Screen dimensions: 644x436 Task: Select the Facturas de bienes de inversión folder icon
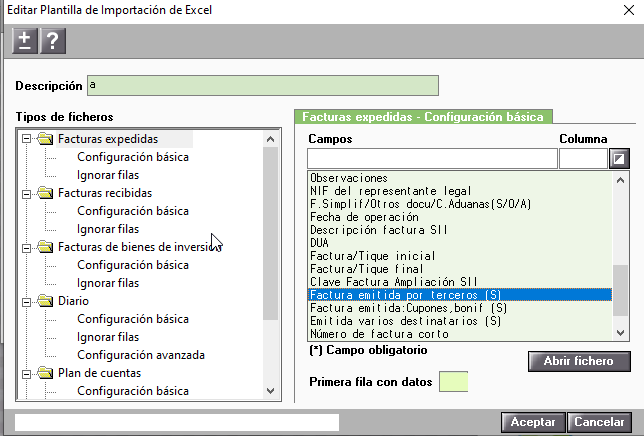(x=45, y=247)
